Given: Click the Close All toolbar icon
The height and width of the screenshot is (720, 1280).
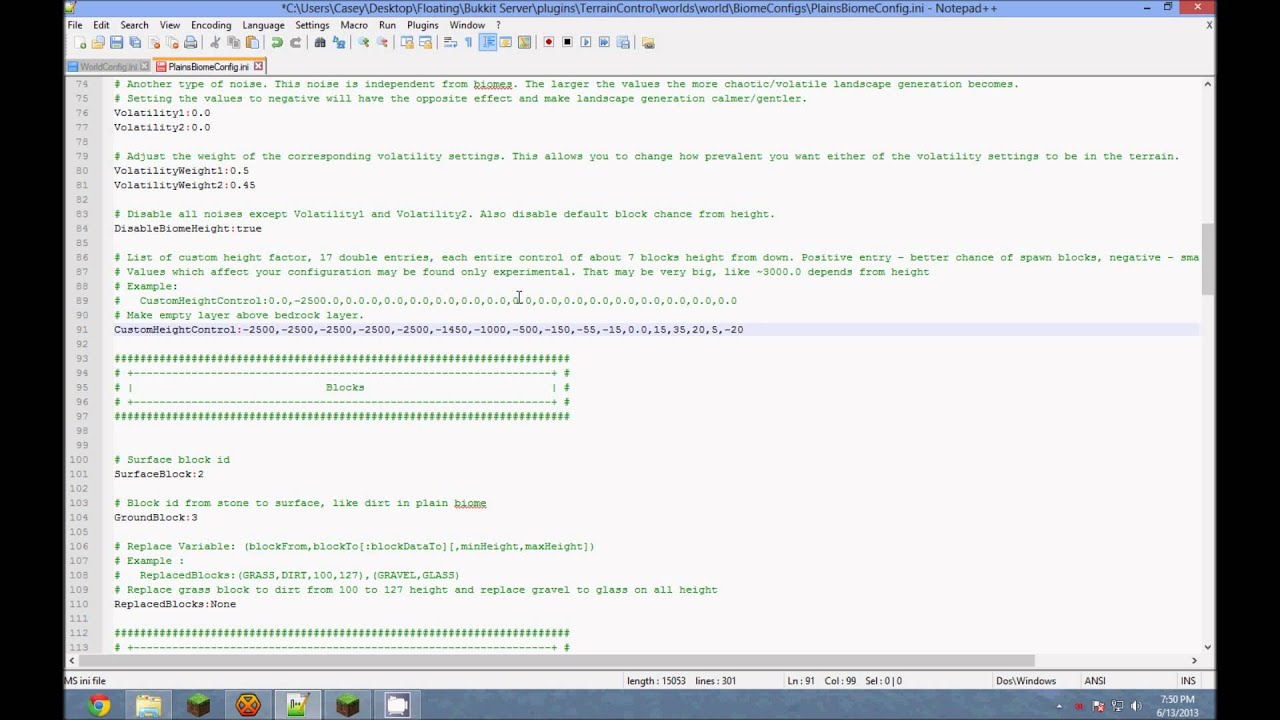Looking at the screenshot, I should pos(172,42).
